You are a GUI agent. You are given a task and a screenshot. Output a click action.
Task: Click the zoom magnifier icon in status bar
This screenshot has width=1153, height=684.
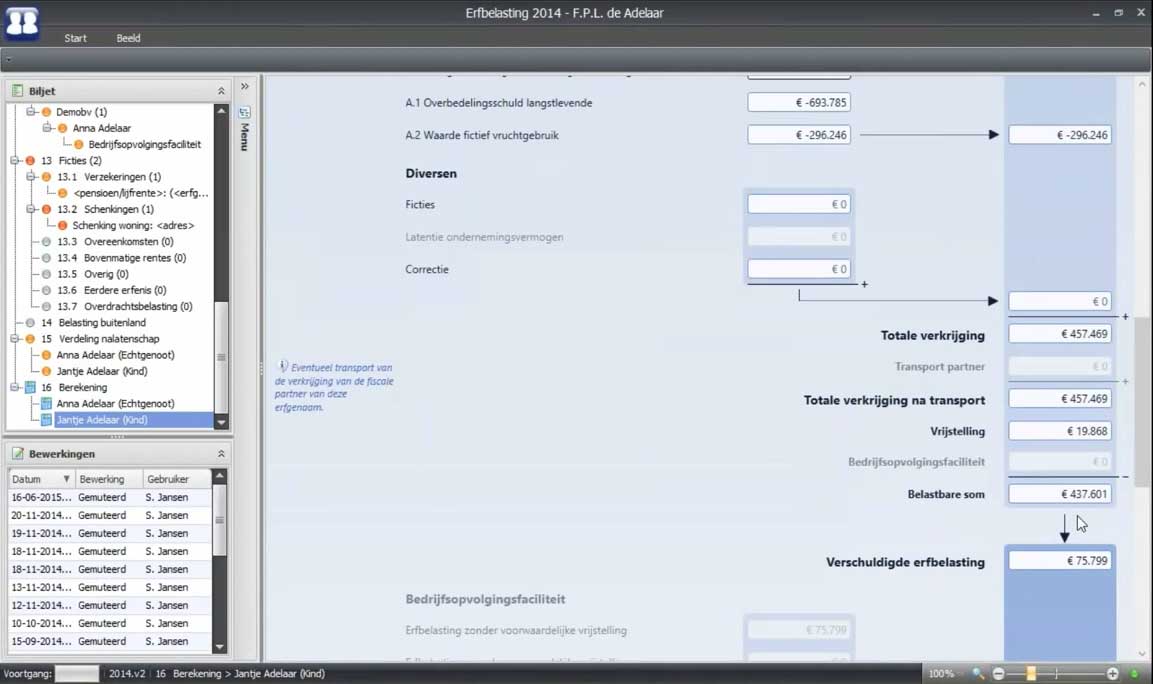pyautogui.click(x=978, y=674)
